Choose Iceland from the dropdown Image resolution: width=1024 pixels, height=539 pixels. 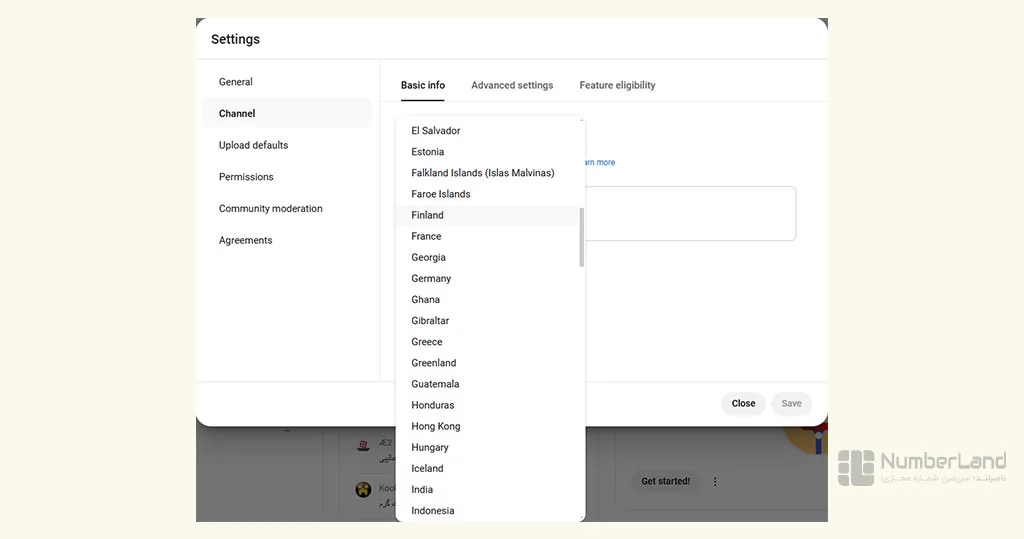click(487, 468)
